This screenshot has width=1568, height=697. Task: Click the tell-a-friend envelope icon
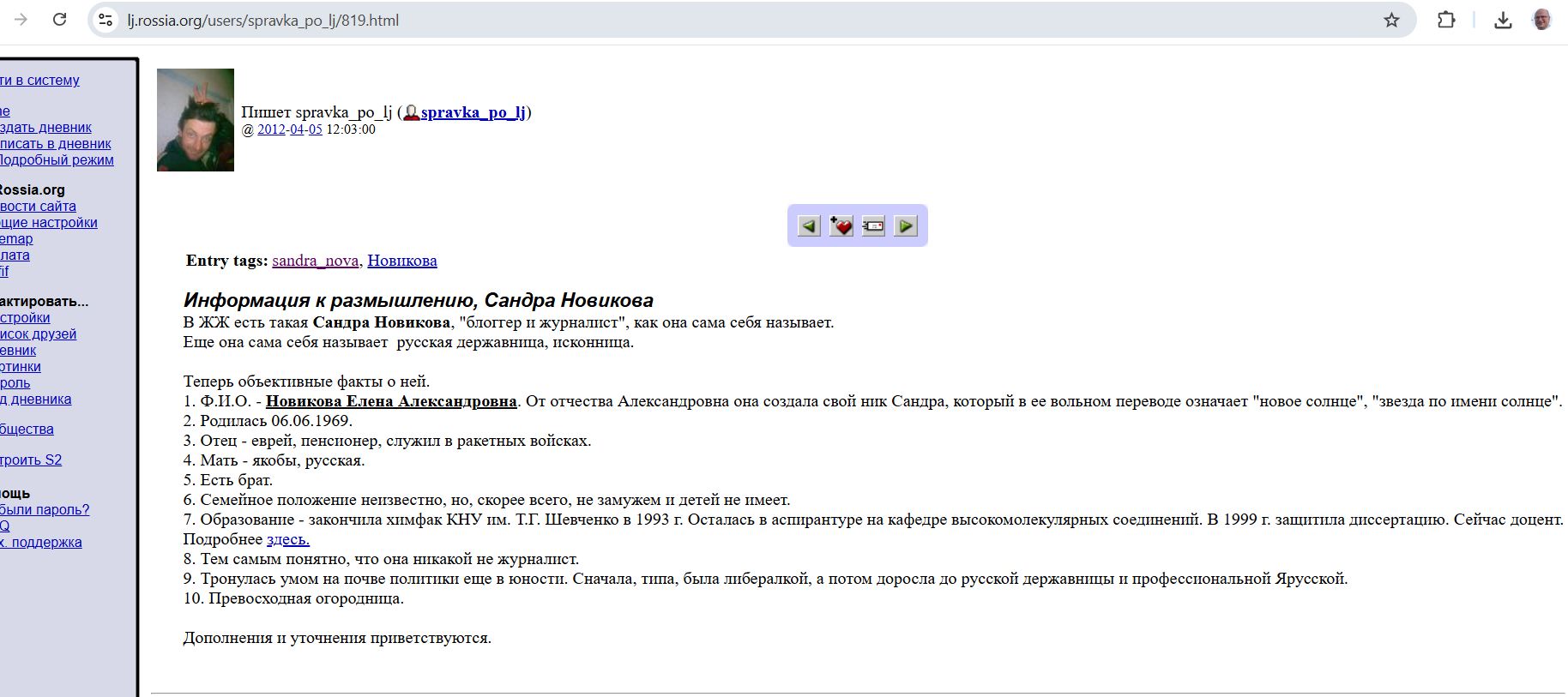[x=873, y=225]
